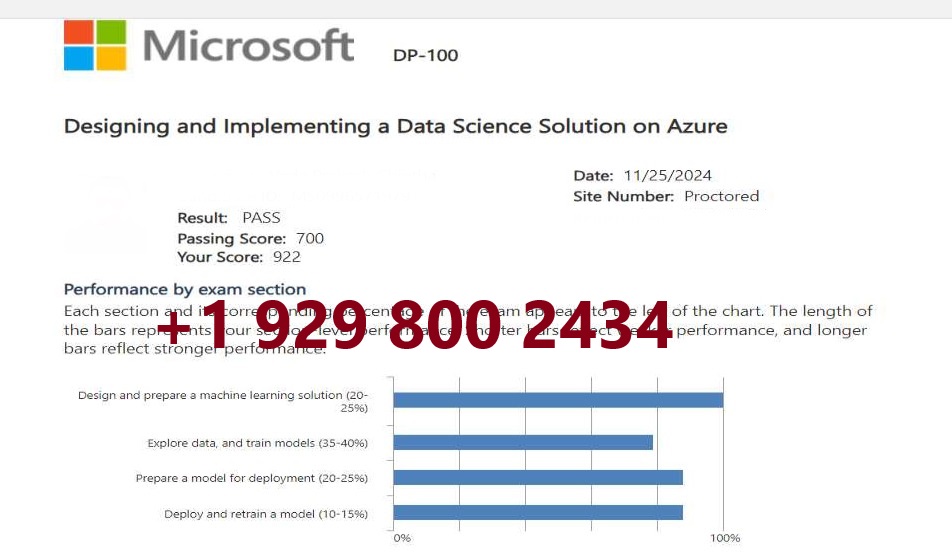This screenshot has width=952, height=558.
Task: Click the Design and prepare solution bar
Action: [559, 400]
